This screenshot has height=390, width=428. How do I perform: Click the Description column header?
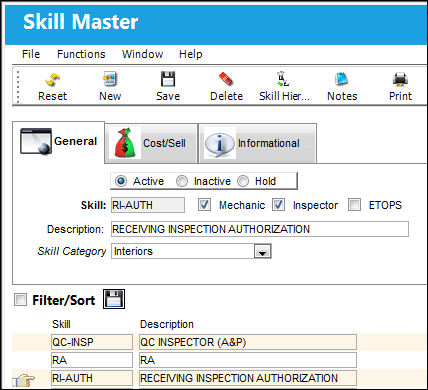click(x=167, y=324)
